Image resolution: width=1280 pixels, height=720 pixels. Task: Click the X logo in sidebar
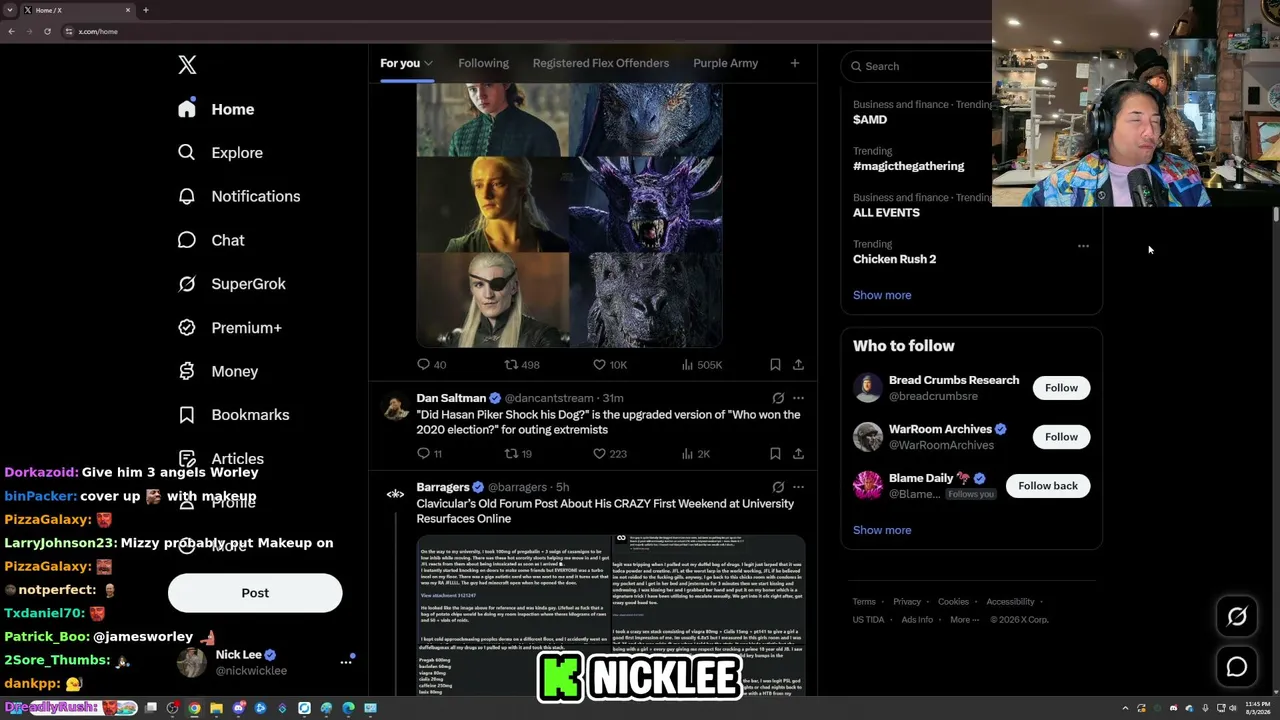click(187, 65)
